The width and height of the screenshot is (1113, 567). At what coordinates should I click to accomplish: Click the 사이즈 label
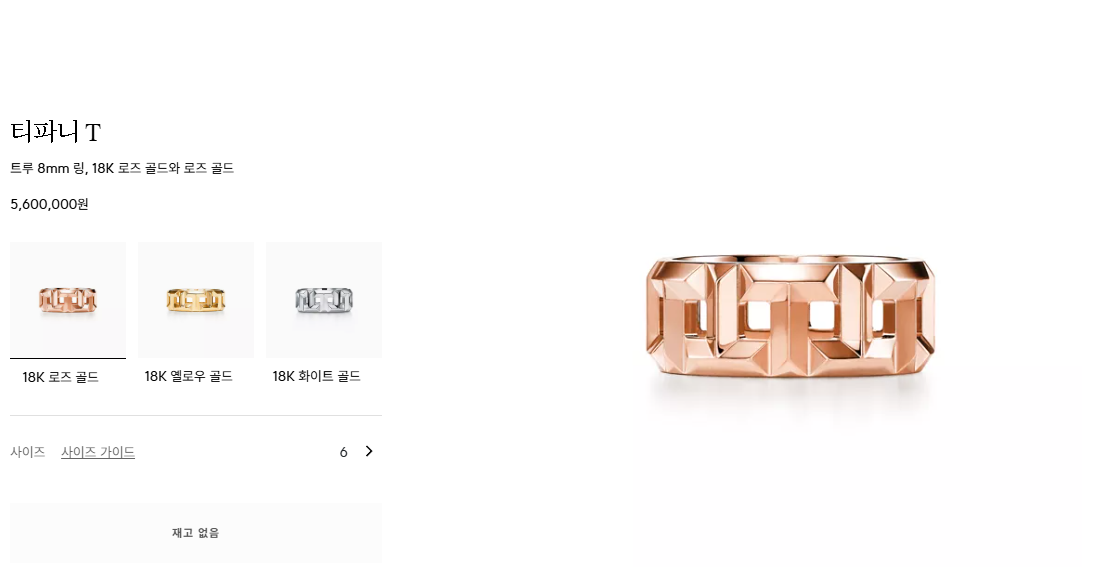click(x=28, y=452)
